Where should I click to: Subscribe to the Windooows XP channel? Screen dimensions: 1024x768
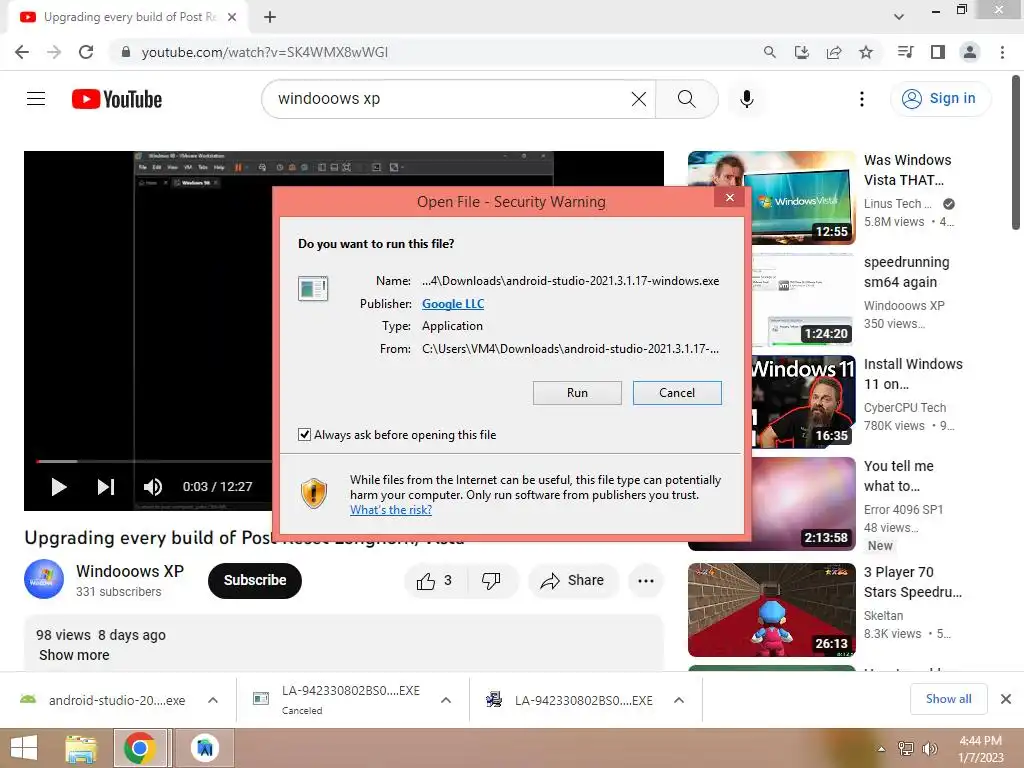pos(255,581)
